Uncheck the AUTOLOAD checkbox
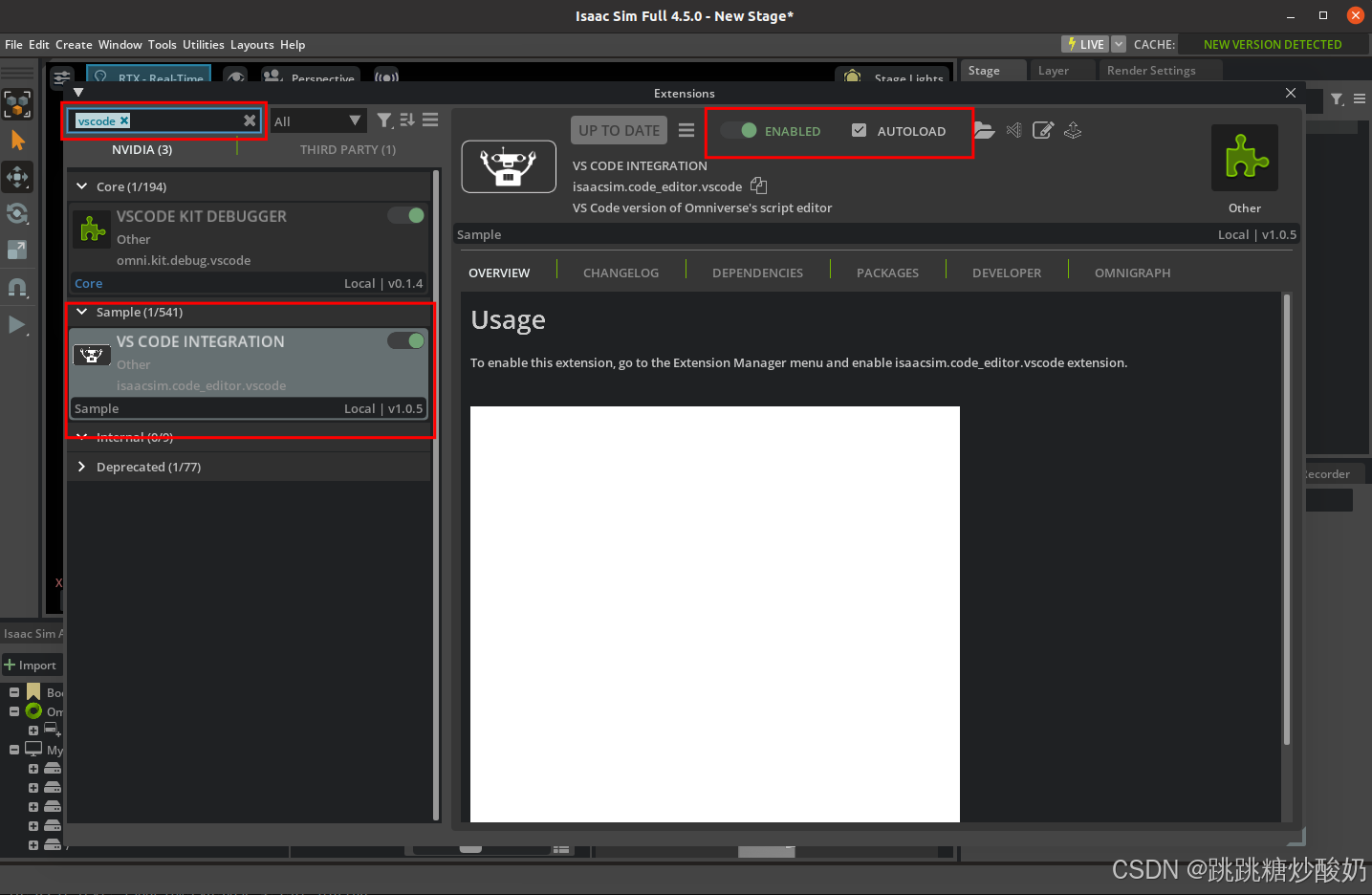This screenshot has height=895, width=1372. click(x=859, y=130)
